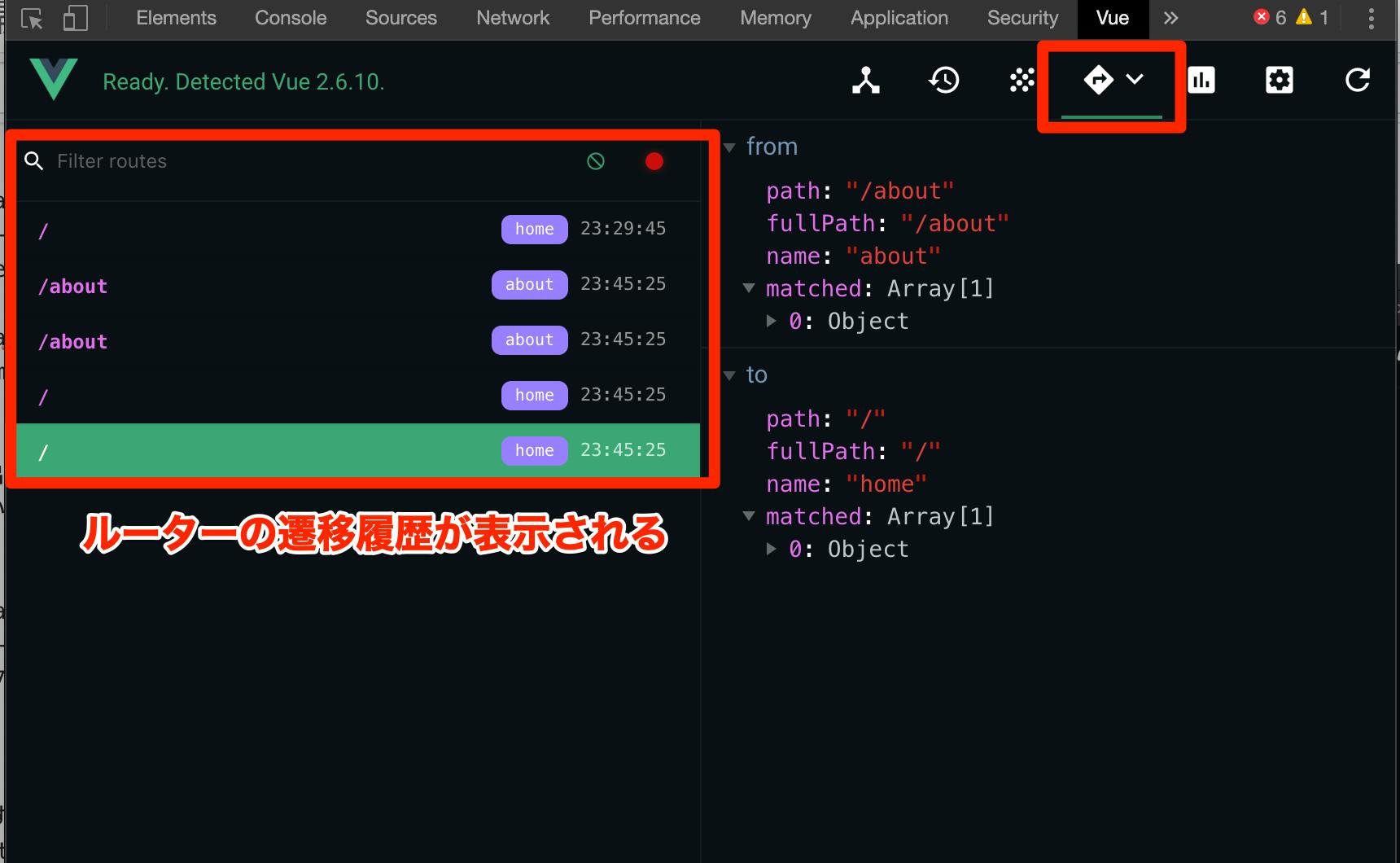Expand Object under matched in to section
Viewport: 1400px width, 863px height.
[x=771, y=548]
